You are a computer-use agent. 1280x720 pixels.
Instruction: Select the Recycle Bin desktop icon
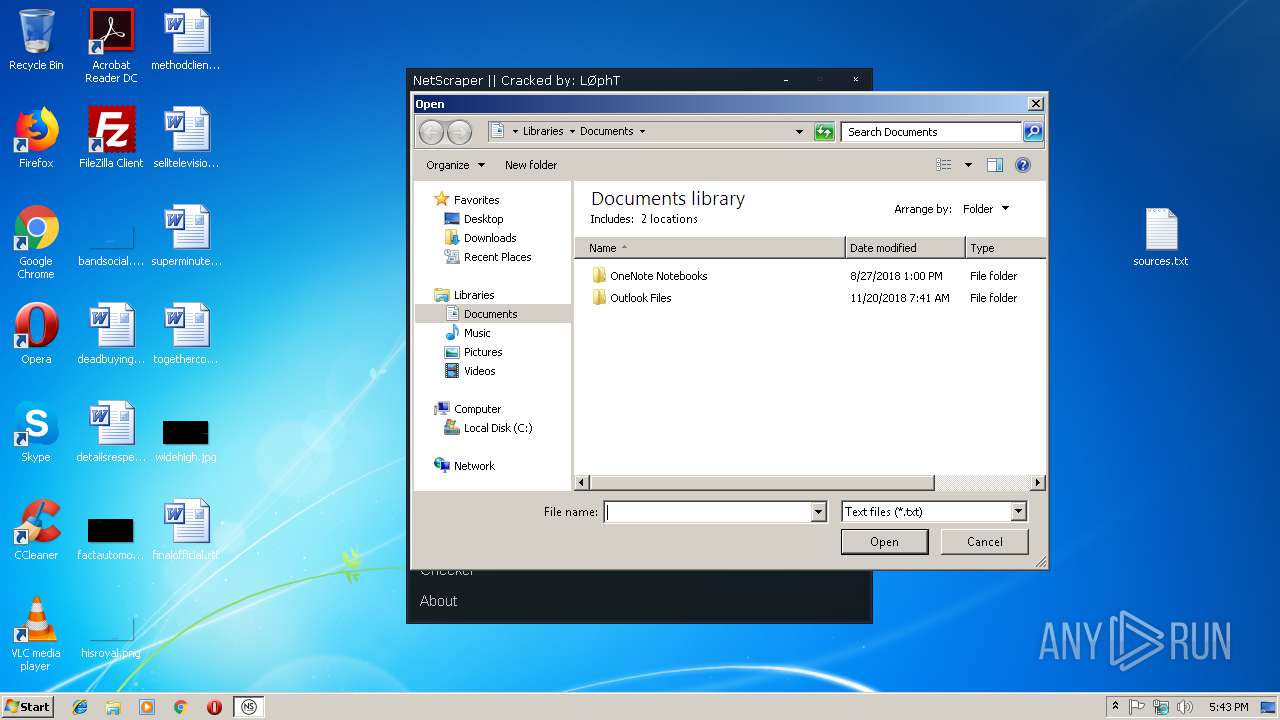click(36, 40)
